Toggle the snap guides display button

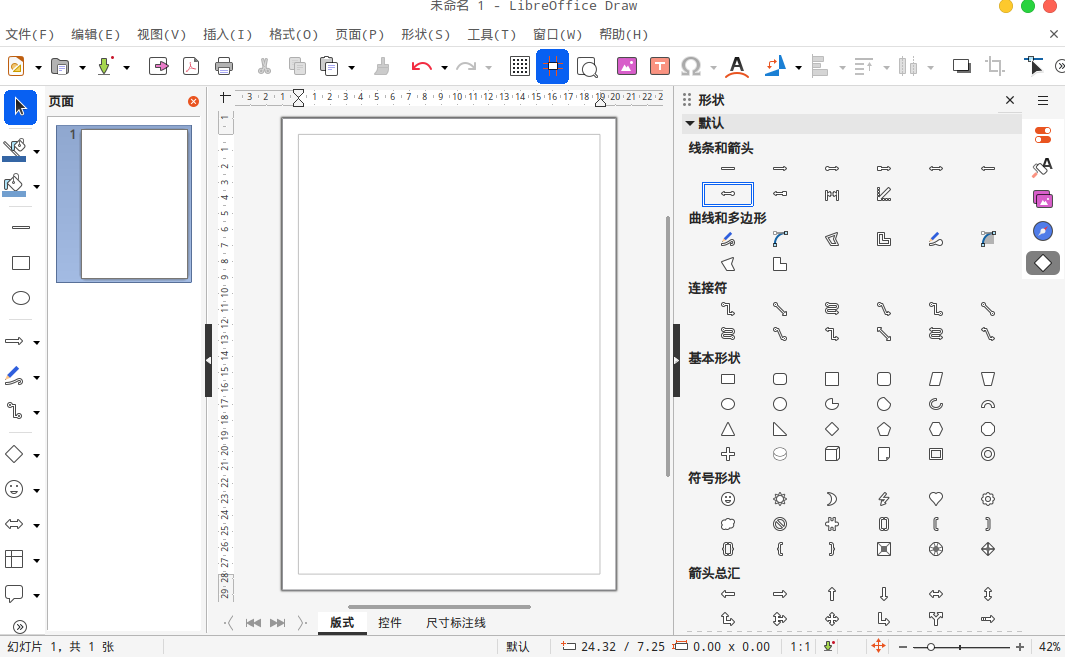click(x=552, y=67)
